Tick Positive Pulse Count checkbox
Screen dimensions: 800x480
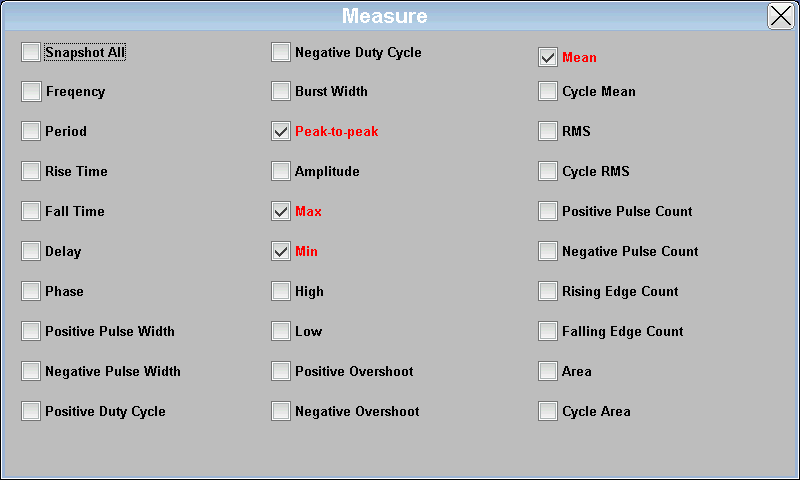pyautogui.click(x=547, y=211)
